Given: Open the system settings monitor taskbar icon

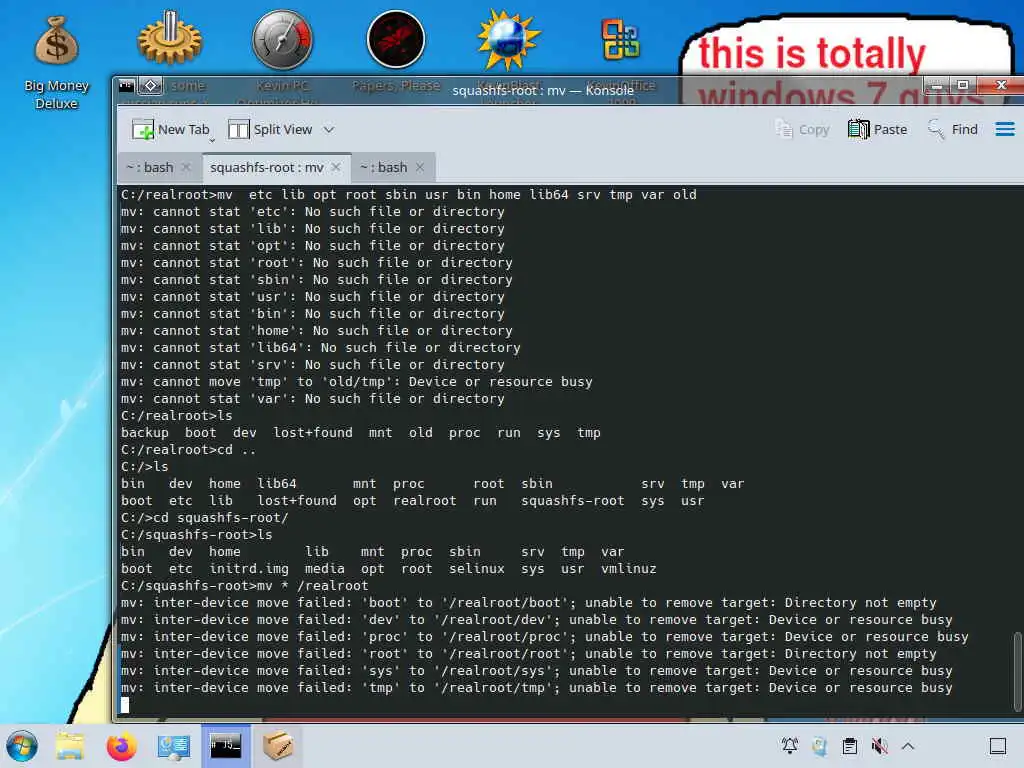Looking at the screenshot, I should coord(174,746).
